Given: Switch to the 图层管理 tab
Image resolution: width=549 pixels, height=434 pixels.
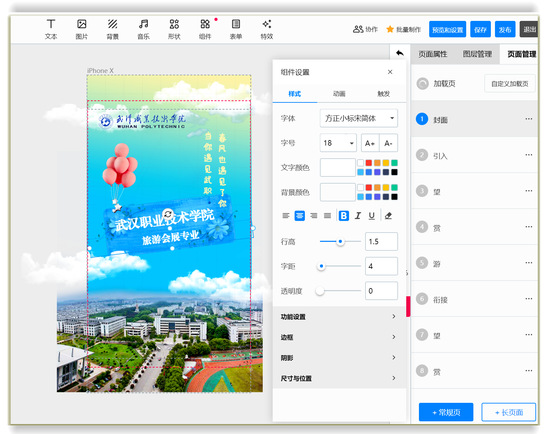Looking at the screenshot, I should pos(477,54).
